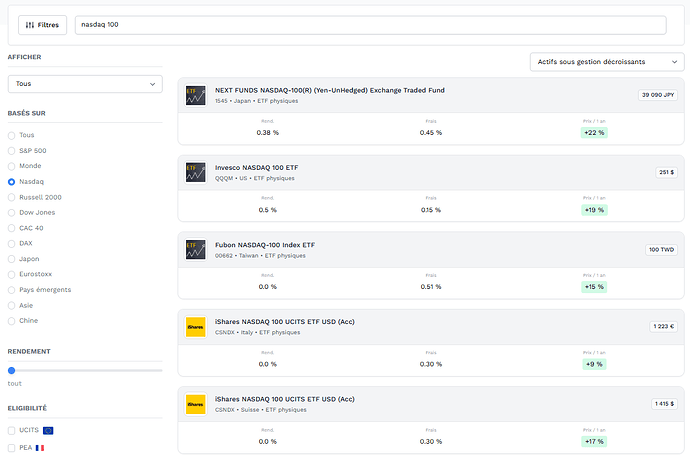Click the 00662 • Taiwan • ETF physiques subtitle

click(260, 256)
